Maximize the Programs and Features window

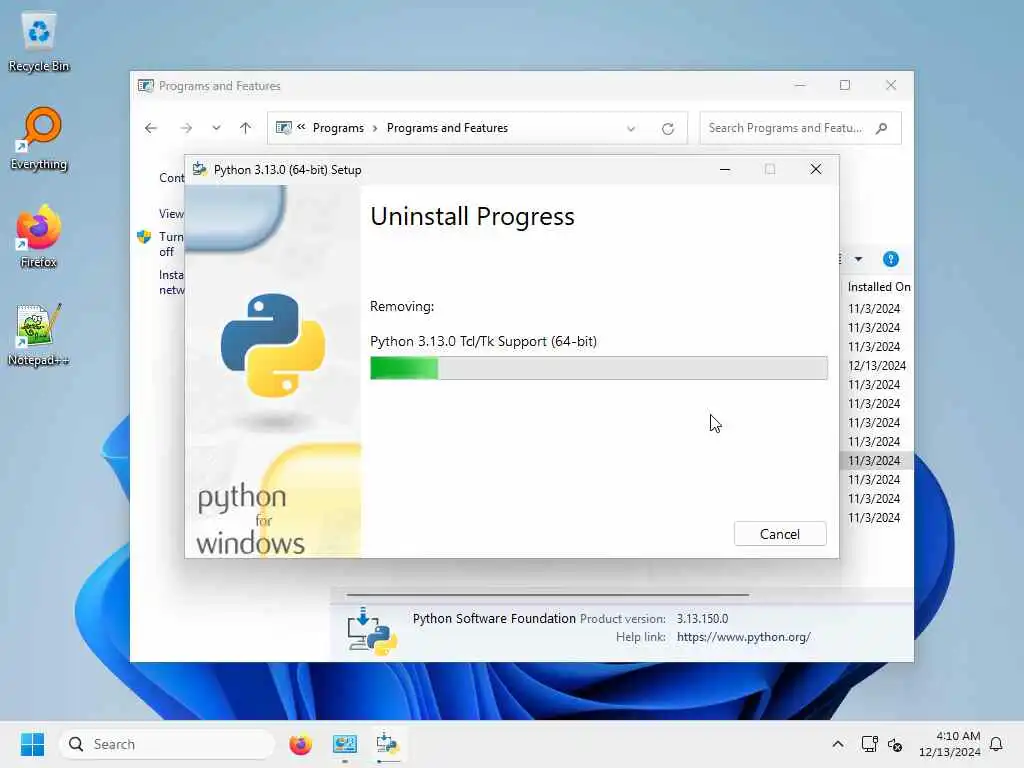(845, 86)
